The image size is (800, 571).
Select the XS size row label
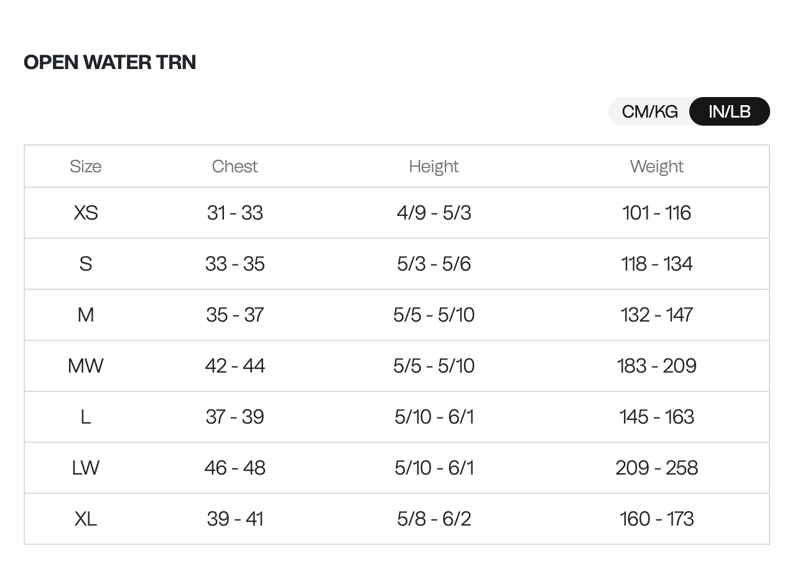86,213
